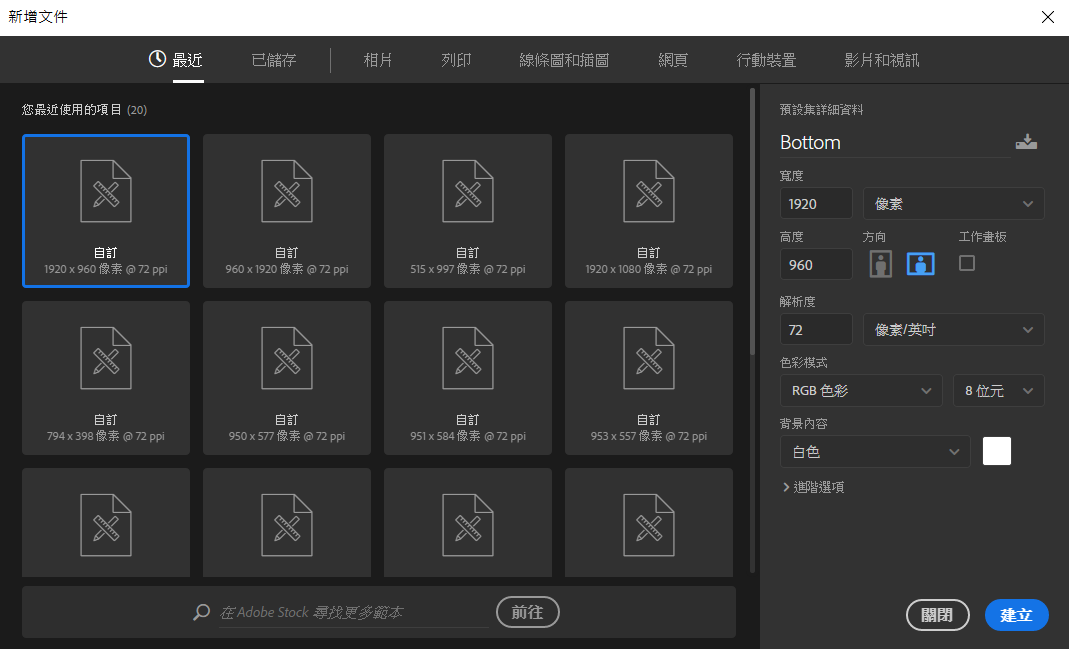Click the recent items list scrollbar

coord(753,222)
